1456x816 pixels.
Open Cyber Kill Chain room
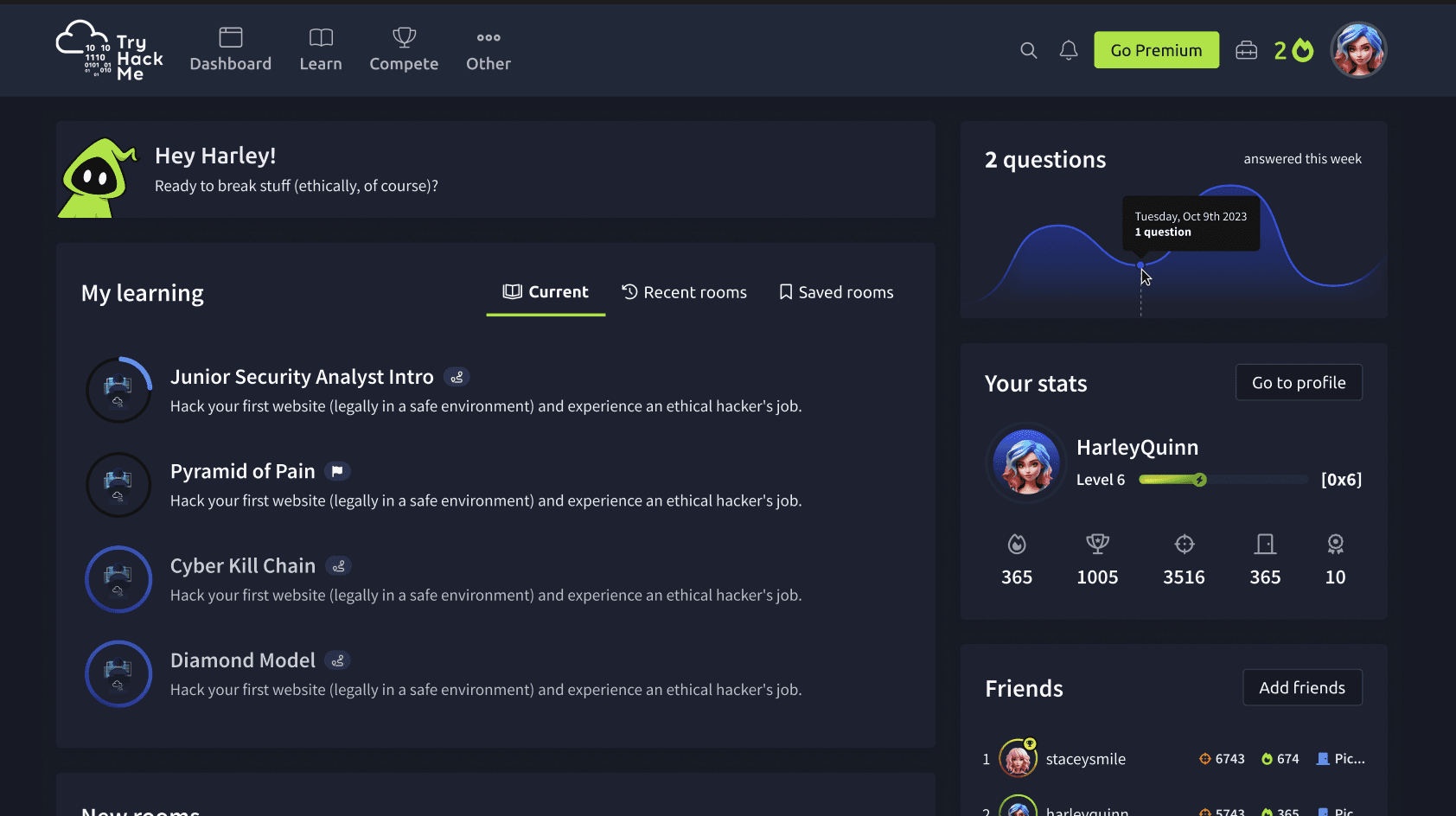(243, 566)
